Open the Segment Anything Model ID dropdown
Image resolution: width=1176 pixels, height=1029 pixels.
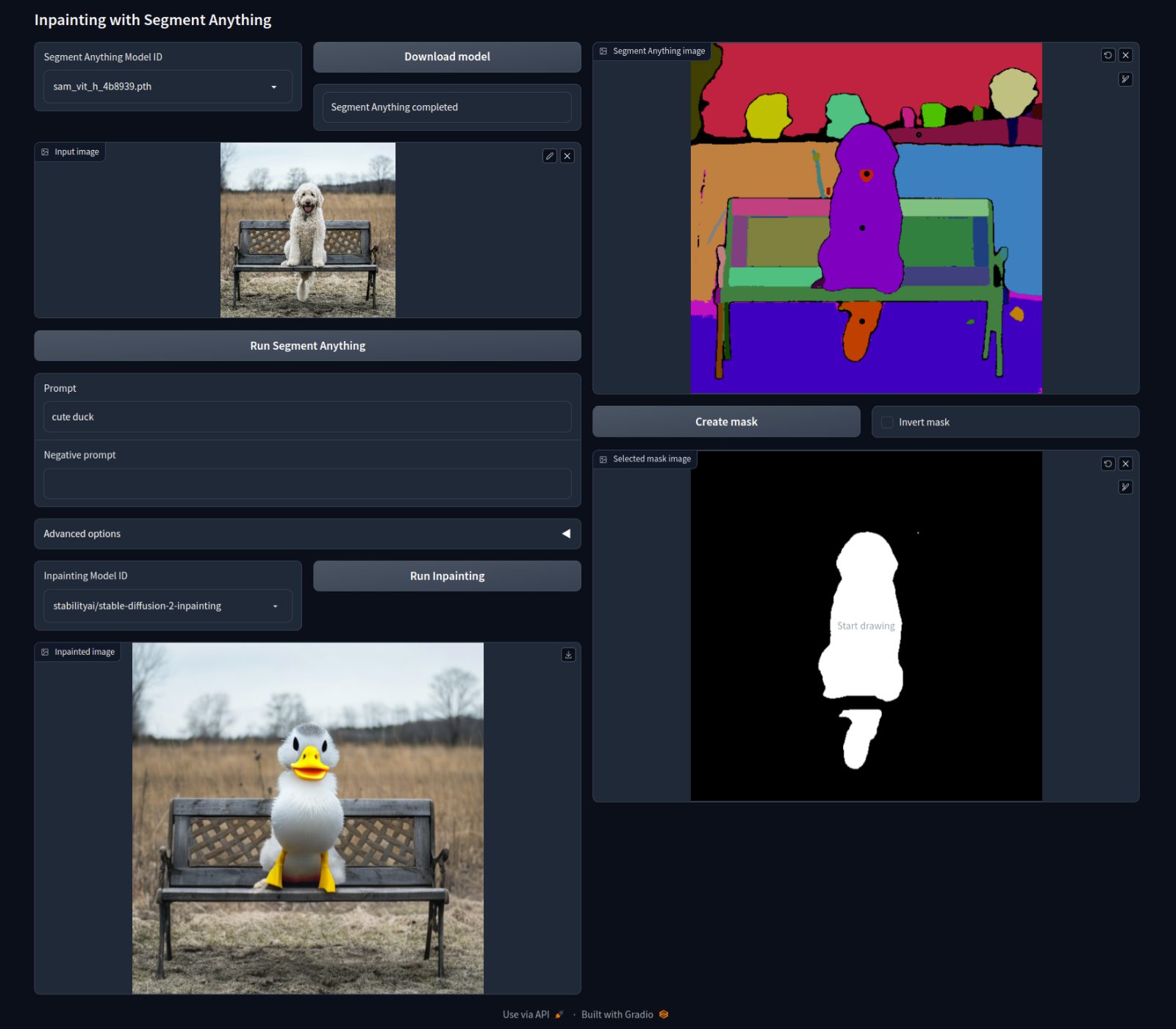pos(168,87)
